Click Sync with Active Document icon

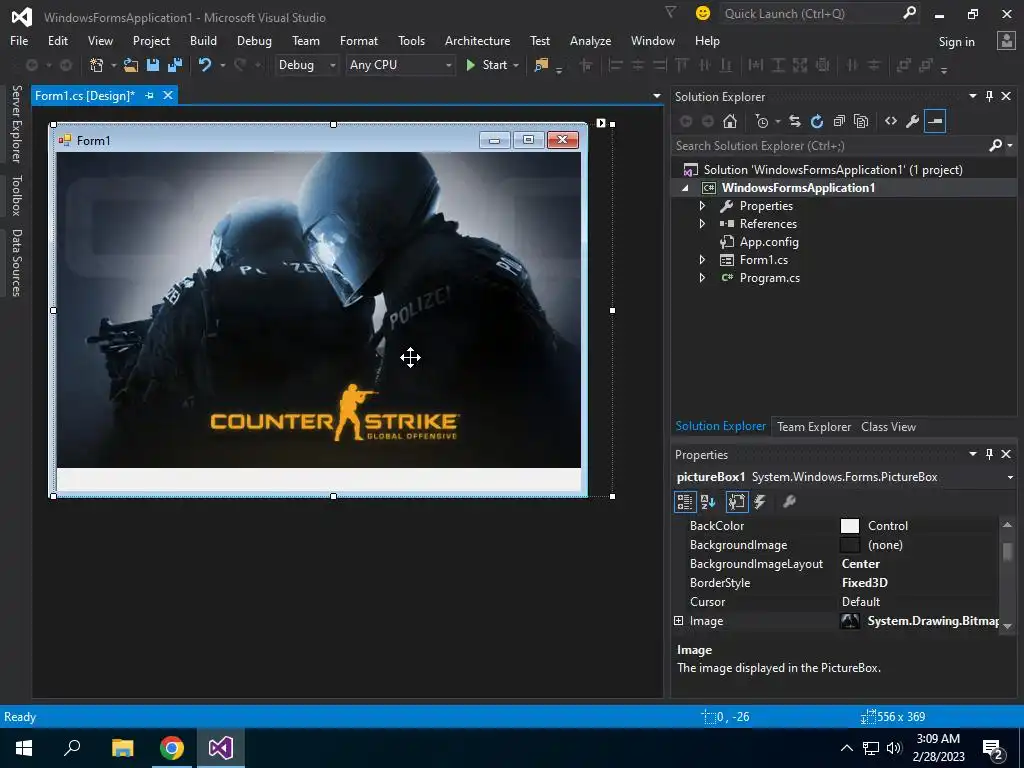coord(795,121)
